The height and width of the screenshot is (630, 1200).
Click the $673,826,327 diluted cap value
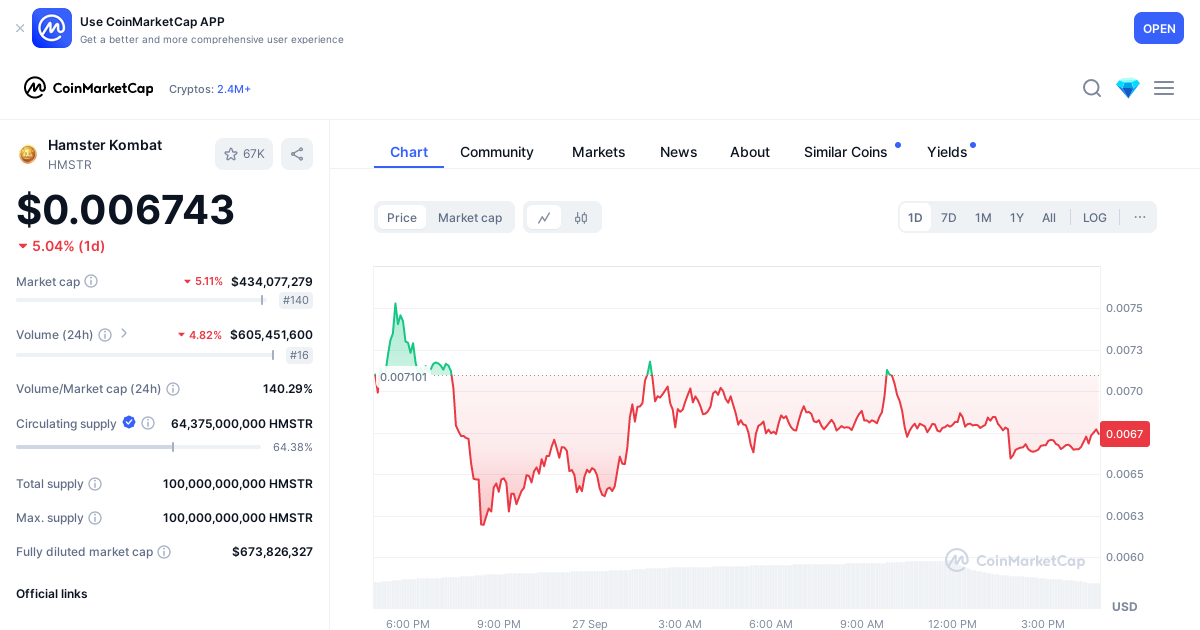pos(272,552)
